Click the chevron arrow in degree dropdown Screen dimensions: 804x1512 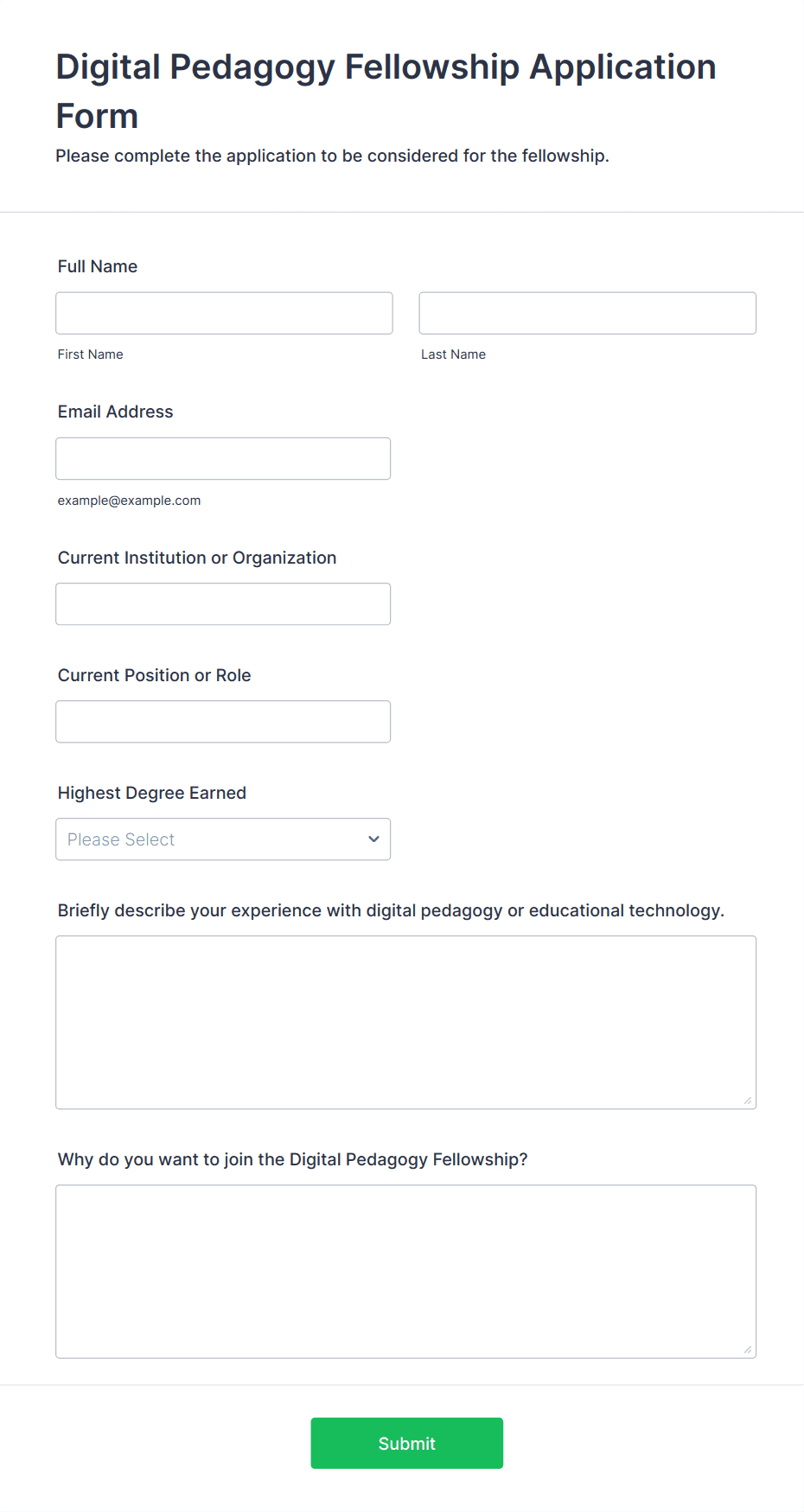tap(373, 839)
